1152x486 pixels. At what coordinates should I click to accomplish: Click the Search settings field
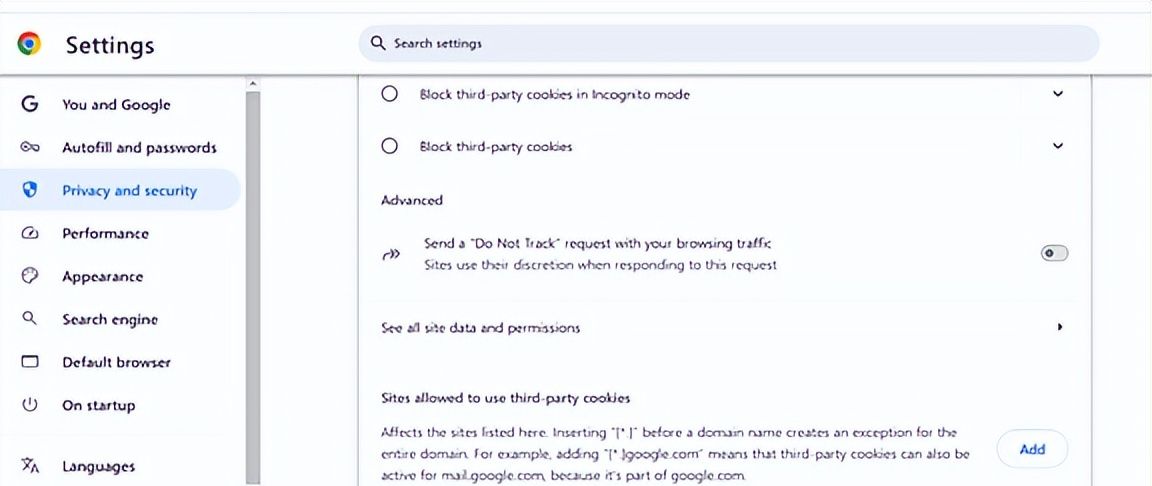[x=728, y=44]
